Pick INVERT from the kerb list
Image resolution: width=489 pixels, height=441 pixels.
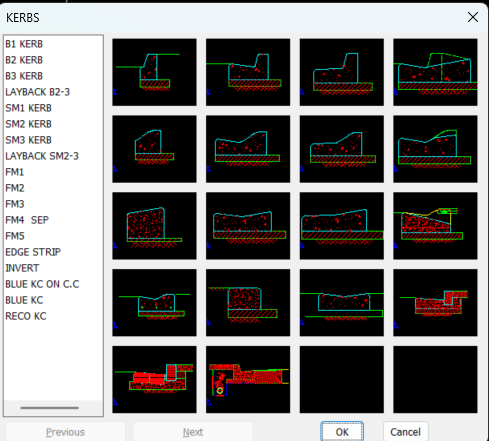click(22, 268)
